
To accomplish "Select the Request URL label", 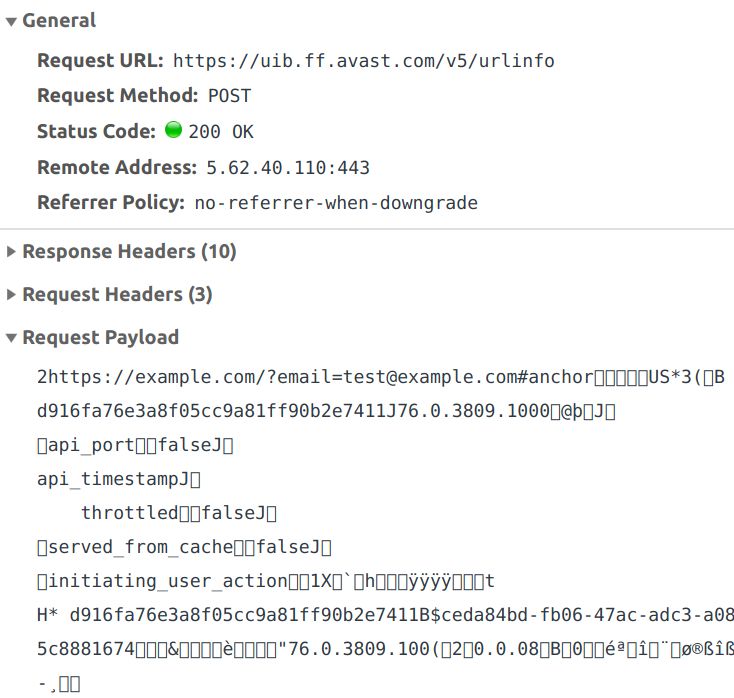I will tap(100, 61).
